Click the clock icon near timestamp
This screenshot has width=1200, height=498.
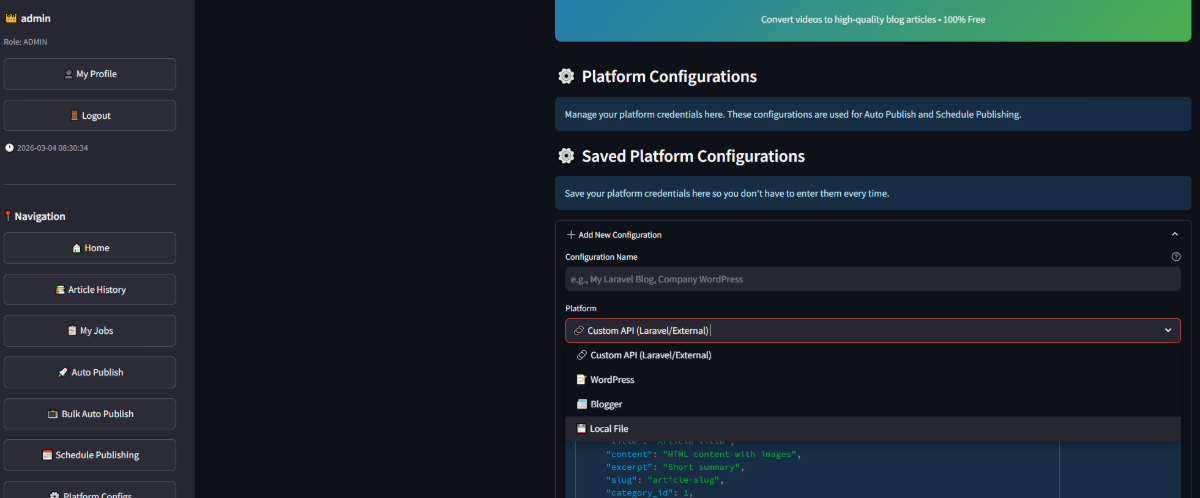pos(9,148)
